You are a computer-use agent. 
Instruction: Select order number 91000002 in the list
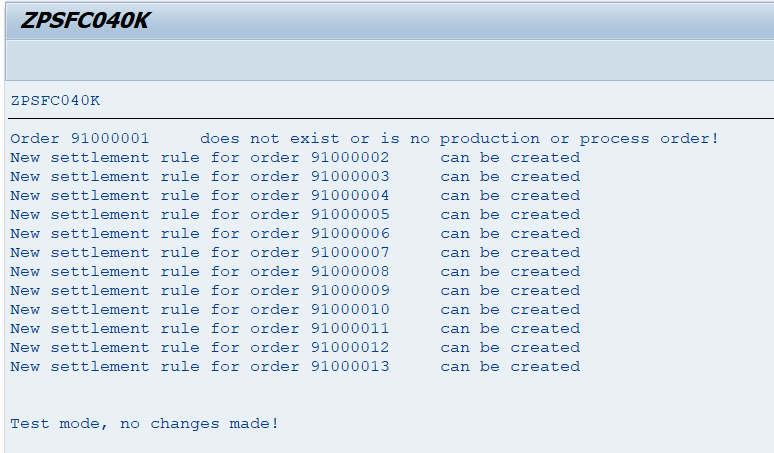(x=350, y=157)
